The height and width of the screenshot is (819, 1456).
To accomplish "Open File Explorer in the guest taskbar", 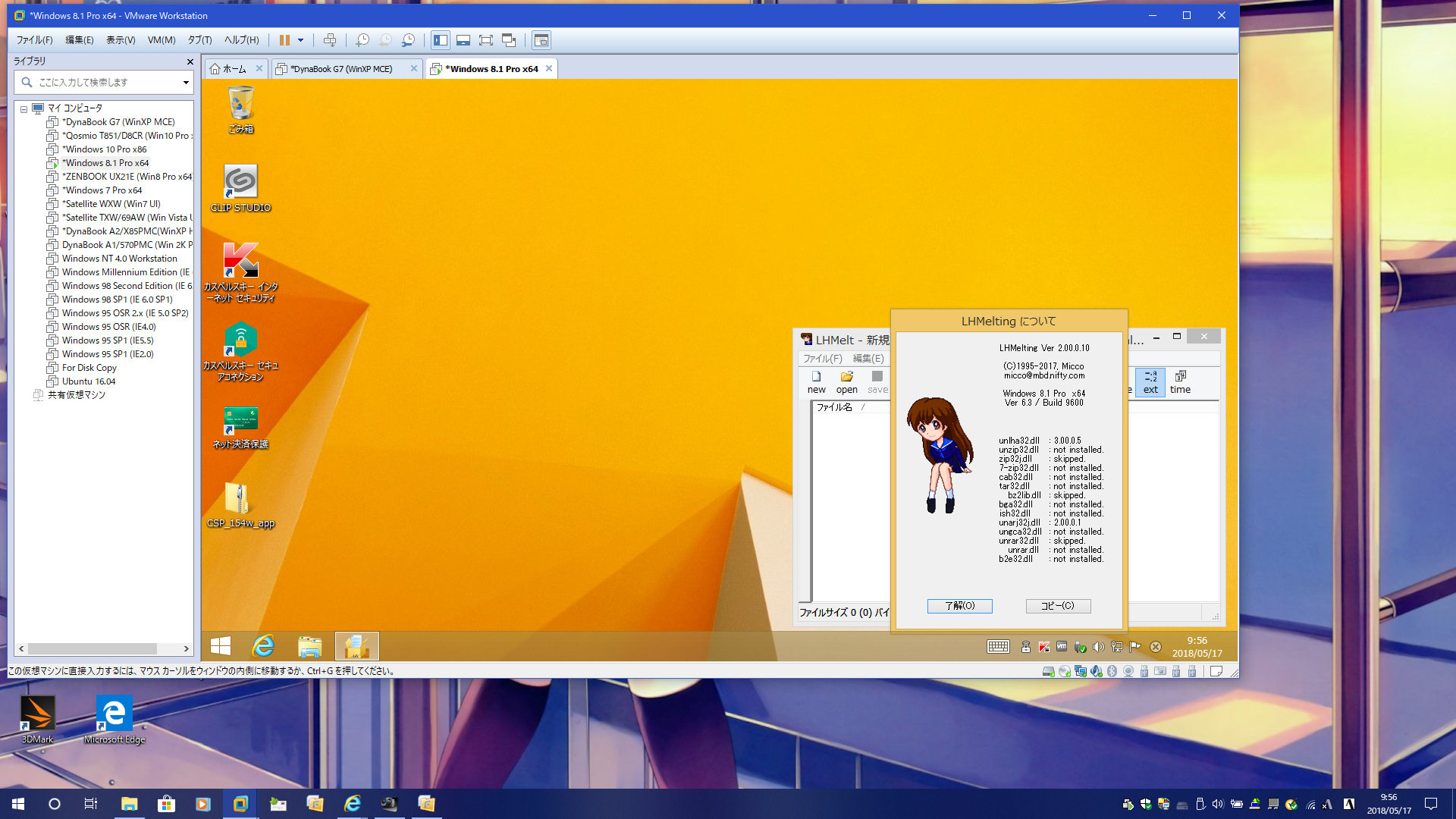I will 309,646.
